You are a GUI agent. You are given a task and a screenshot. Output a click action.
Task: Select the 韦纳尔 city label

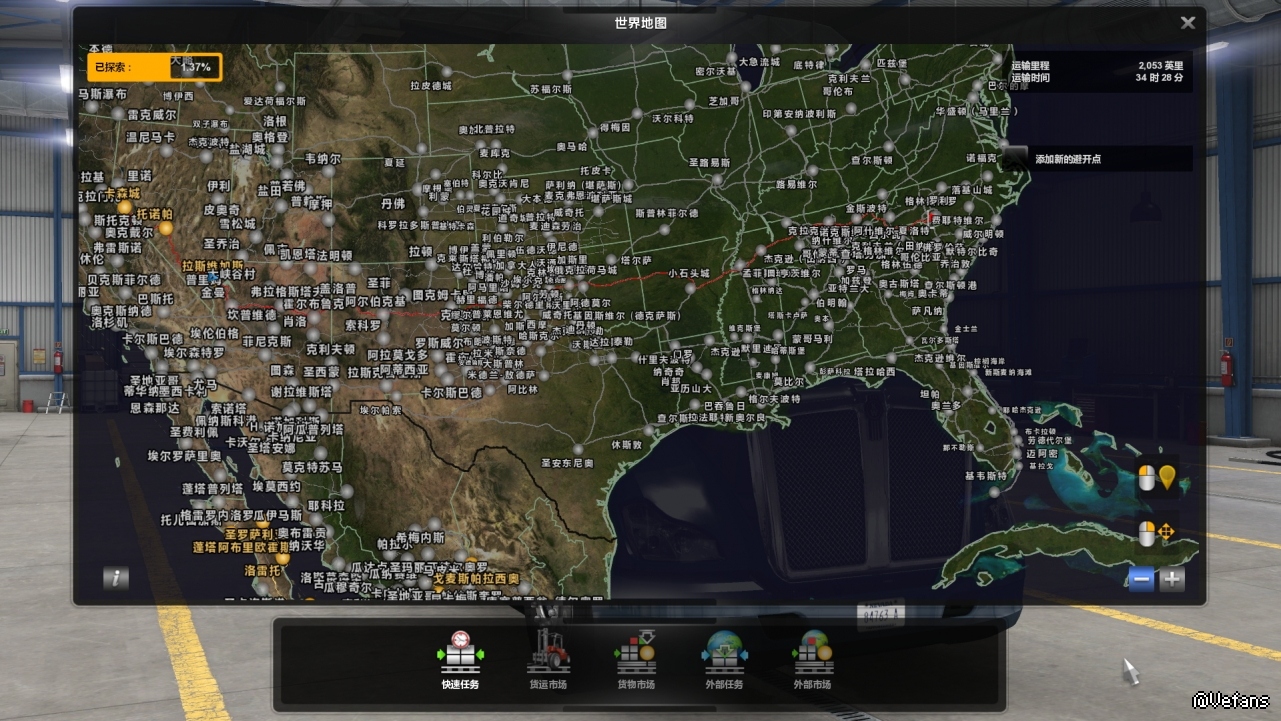click(x=322, y=158)
